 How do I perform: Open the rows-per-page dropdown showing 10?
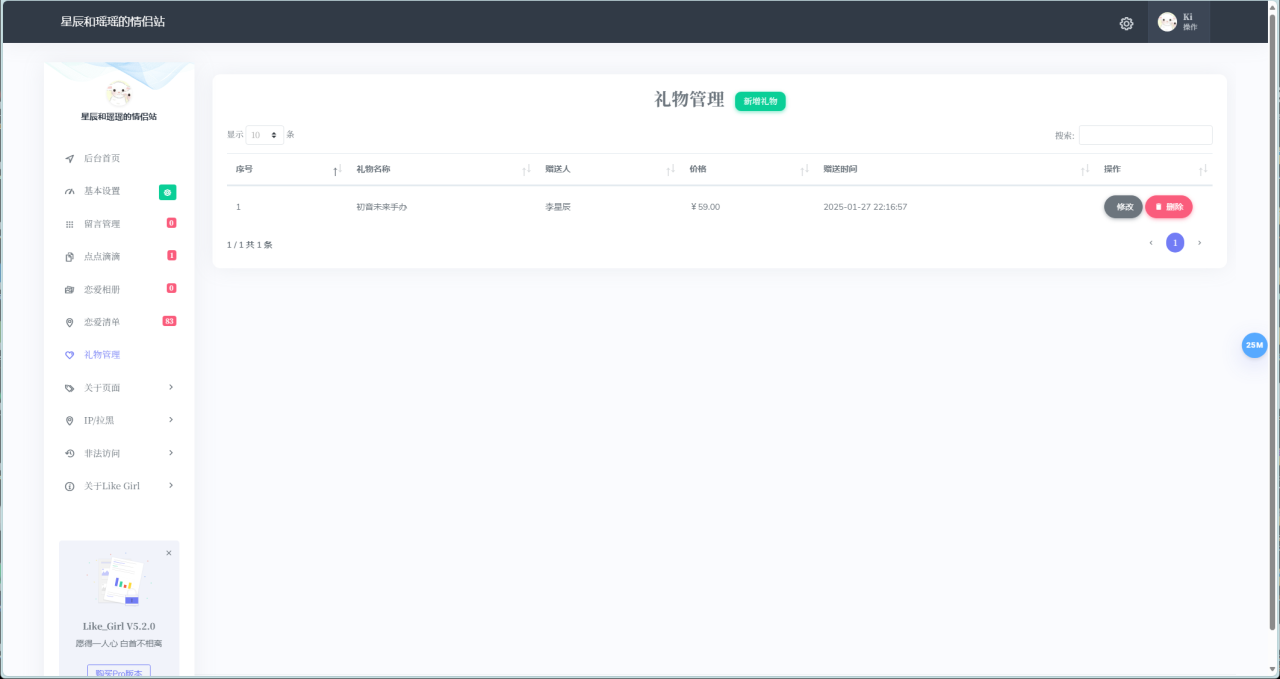264,135
